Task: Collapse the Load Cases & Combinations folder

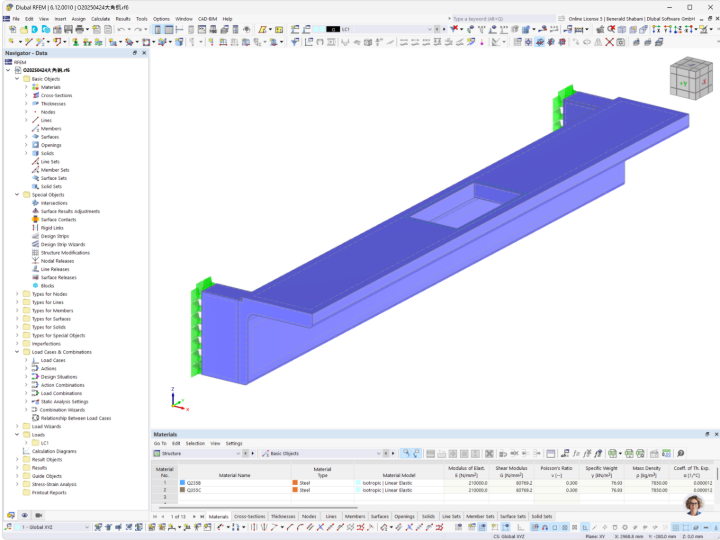Action: pos(17,352)
